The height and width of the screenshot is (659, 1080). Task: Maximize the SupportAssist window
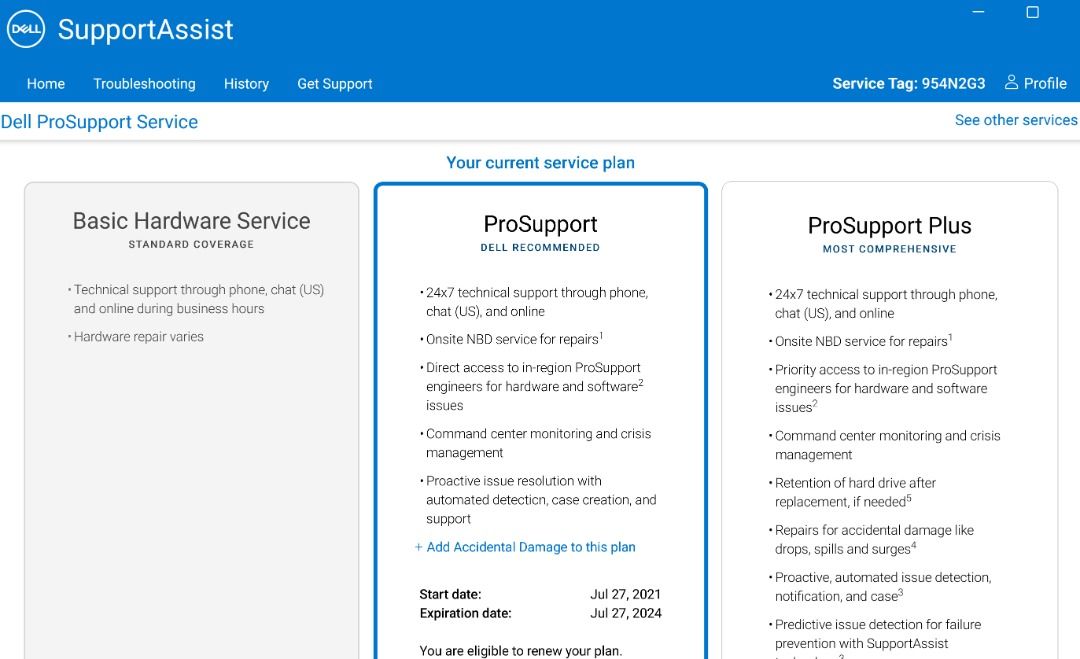1033,12
